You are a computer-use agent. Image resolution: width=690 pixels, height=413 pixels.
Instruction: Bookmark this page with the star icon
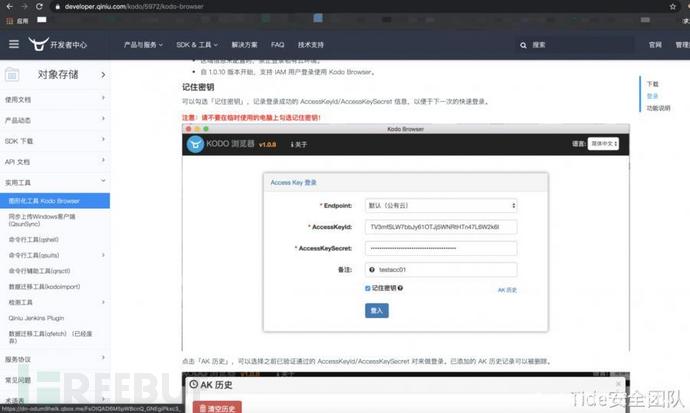(x=673, y=7)
